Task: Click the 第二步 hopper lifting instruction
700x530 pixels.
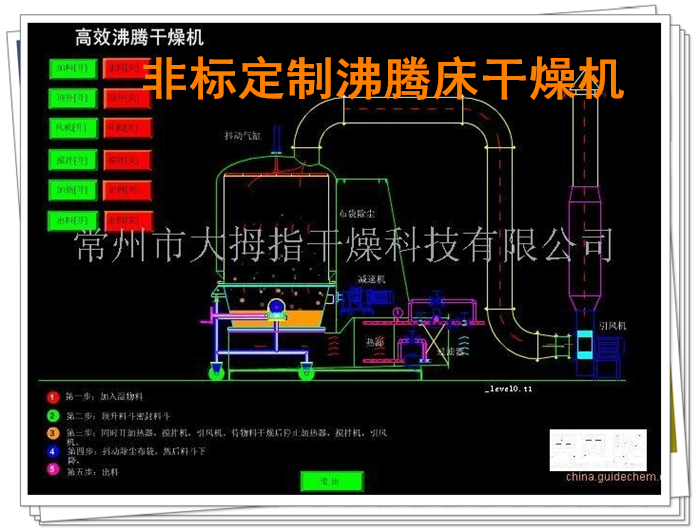Action: click(118, 416)
